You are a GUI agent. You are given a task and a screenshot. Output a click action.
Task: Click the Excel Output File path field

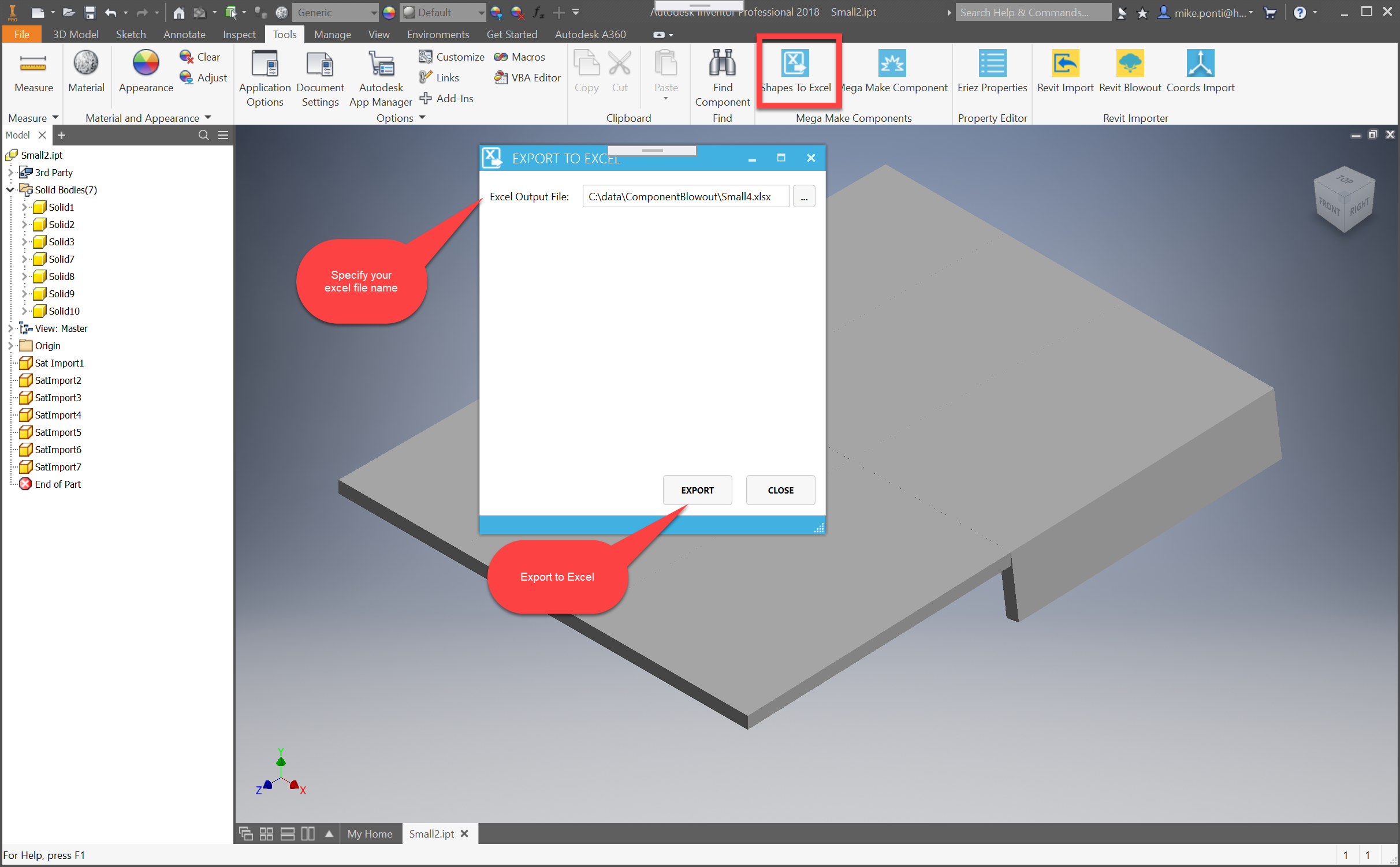[x=685, y=197]
